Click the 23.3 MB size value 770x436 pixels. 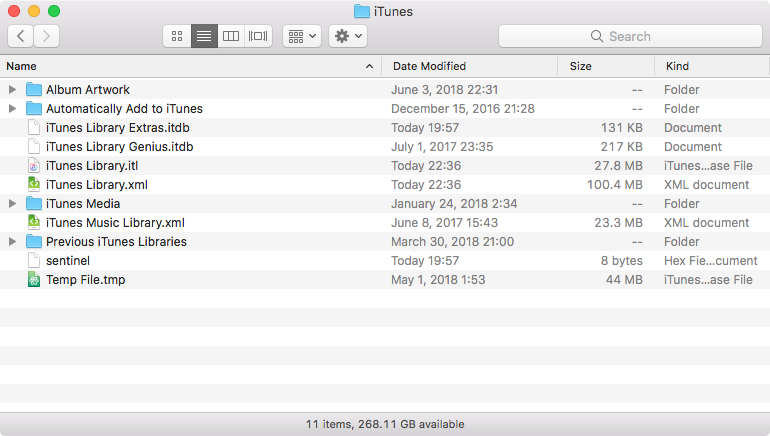point(618,222)
